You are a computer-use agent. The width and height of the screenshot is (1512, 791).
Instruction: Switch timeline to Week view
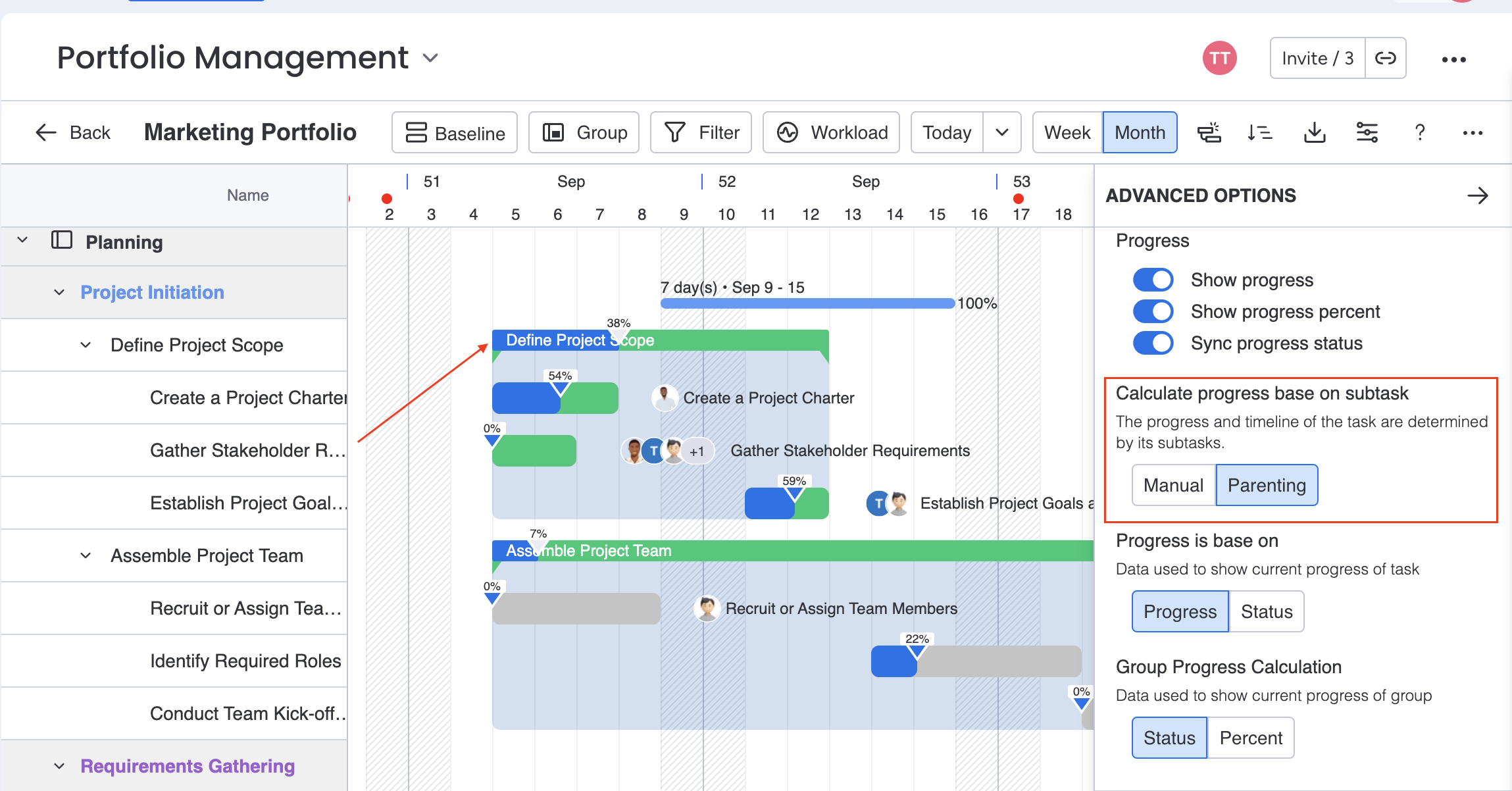1067,132
